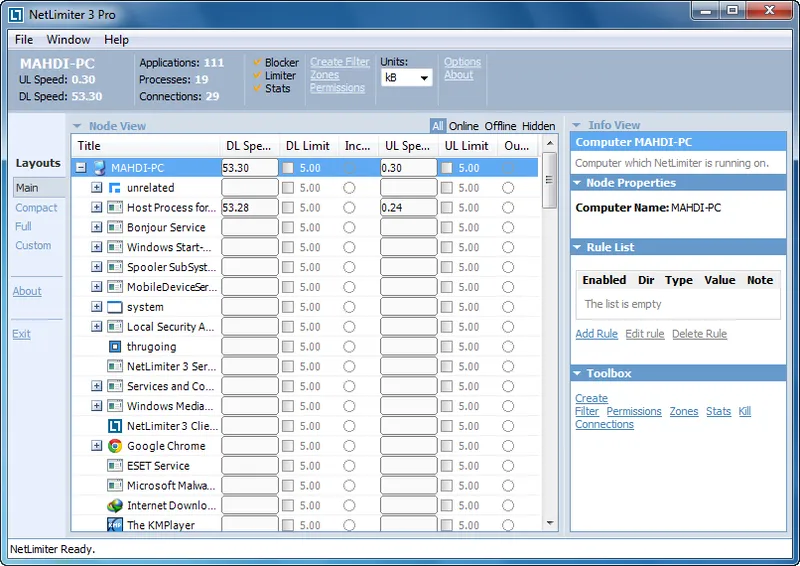Click the Node View scrollbar thumb
The height and width of the screenshot is (566, 800).
pos(549,180)
